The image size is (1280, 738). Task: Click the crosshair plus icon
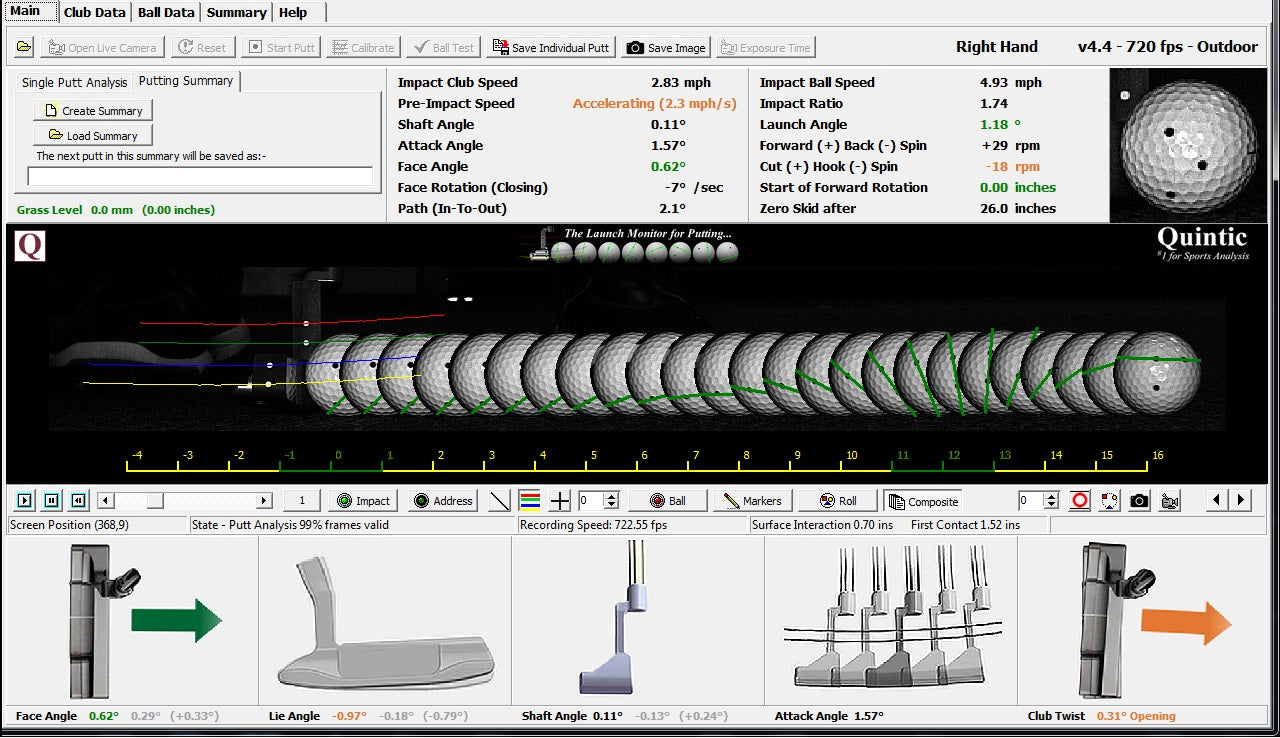[560, 501]
